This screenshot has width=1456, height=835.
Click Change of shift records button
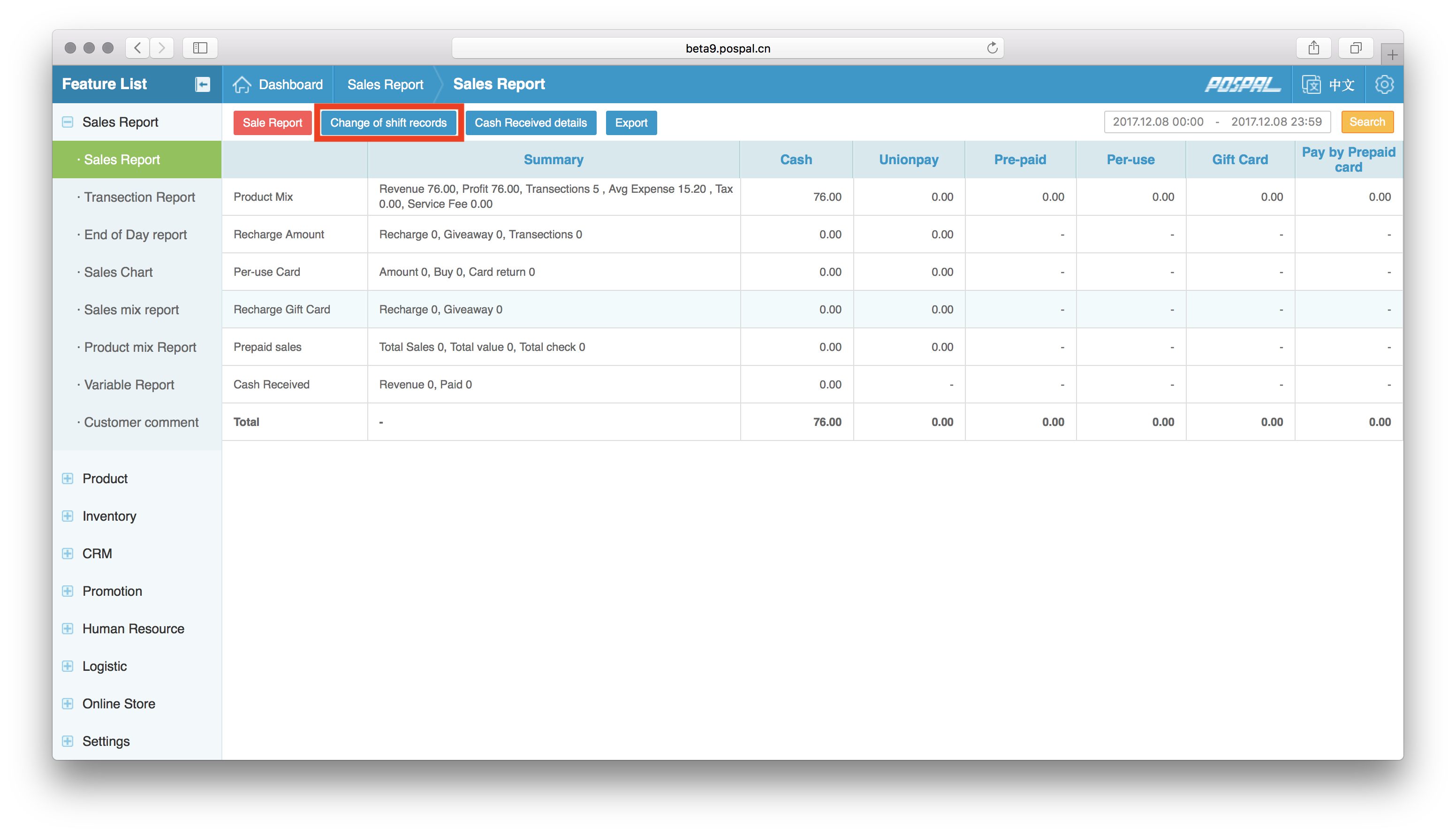click(x=388, y=123)
